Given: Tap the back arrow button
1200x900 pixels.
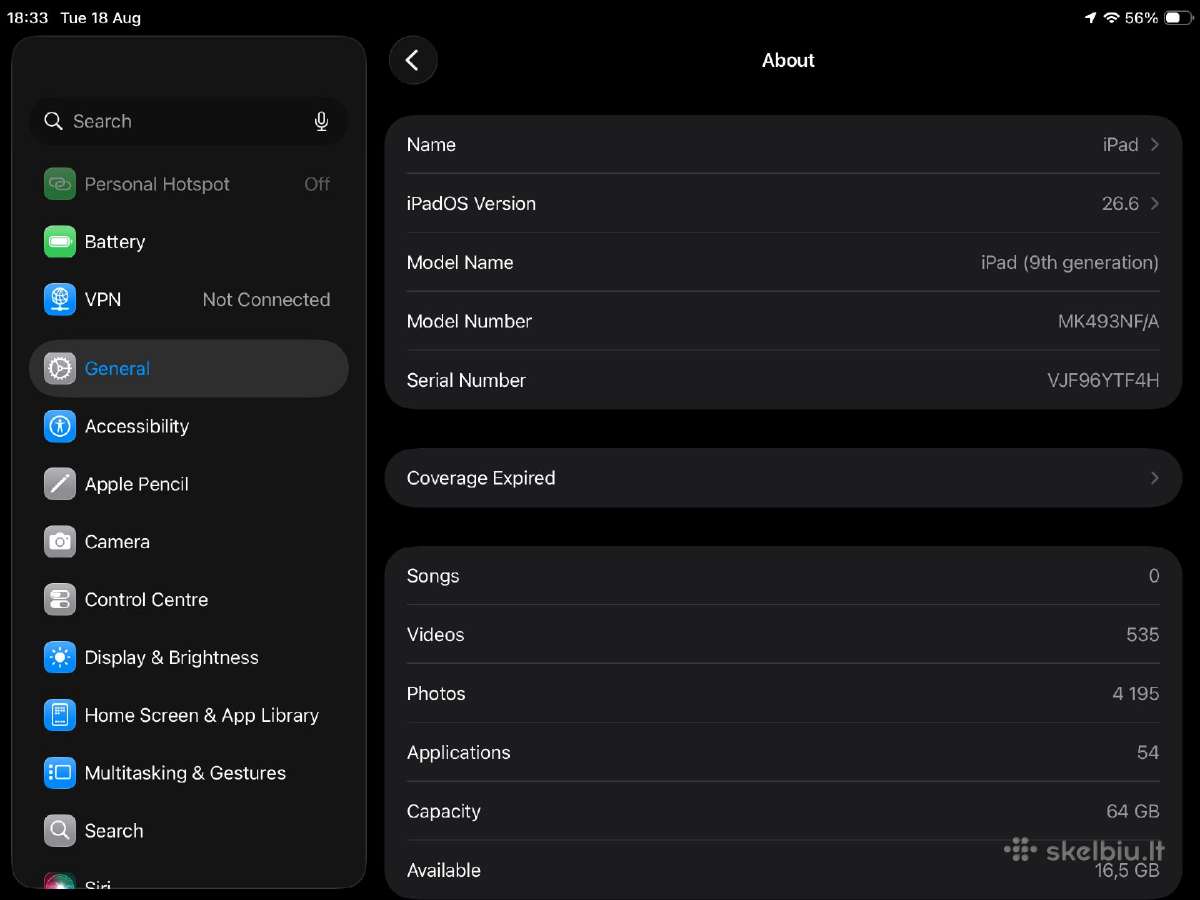Looking at the screenshot, I should coord(413,60).
